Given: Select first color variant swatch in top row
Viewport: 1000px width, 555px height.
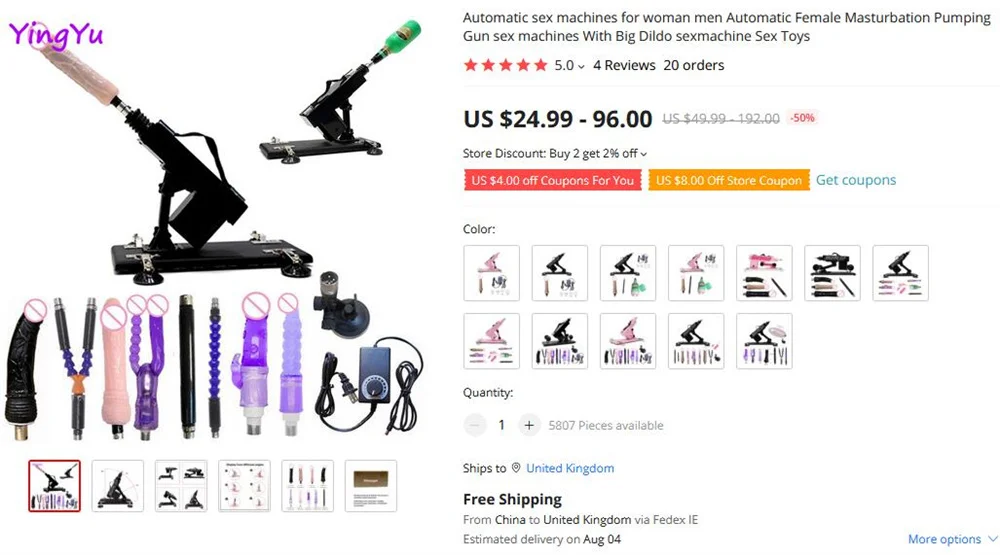Looking at the screenshot, I should [491, 273].
